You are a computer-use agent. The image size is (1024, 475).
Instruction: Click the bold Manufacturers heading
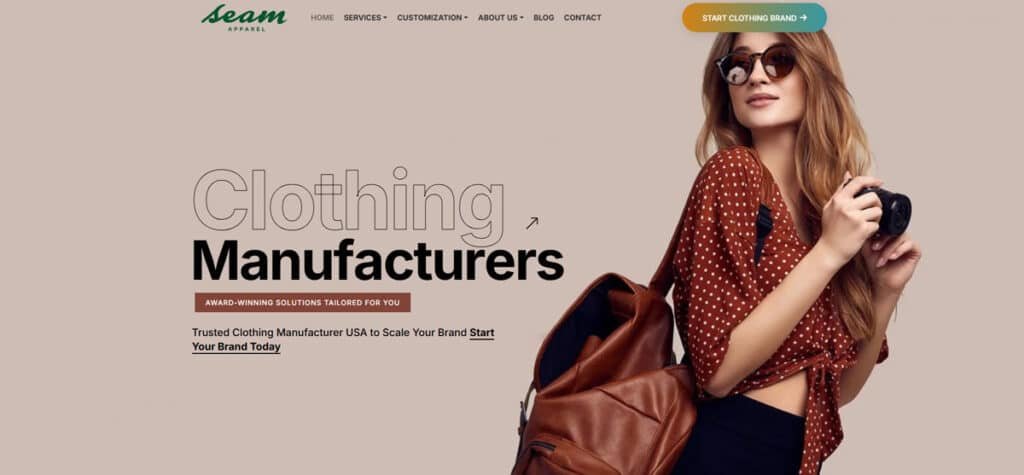pyautogui.click(x=377, y=261)
